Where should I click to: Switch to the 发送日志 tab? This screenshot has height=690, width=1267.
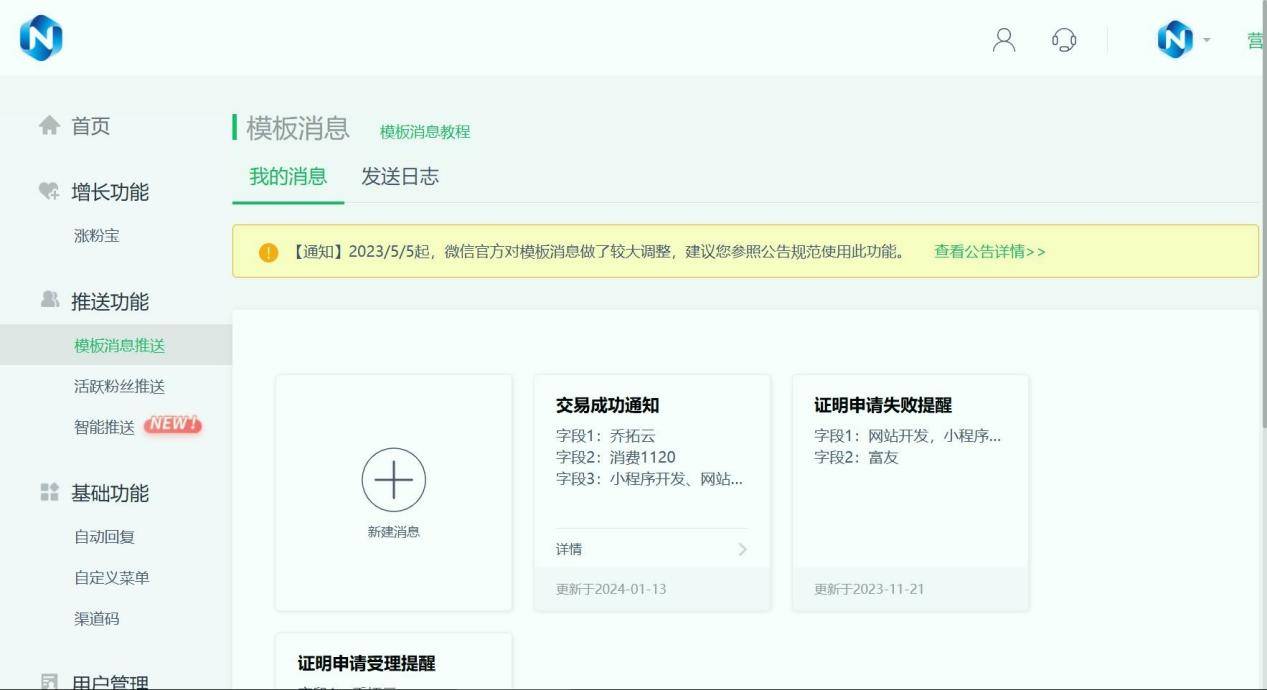pos(400,177)
